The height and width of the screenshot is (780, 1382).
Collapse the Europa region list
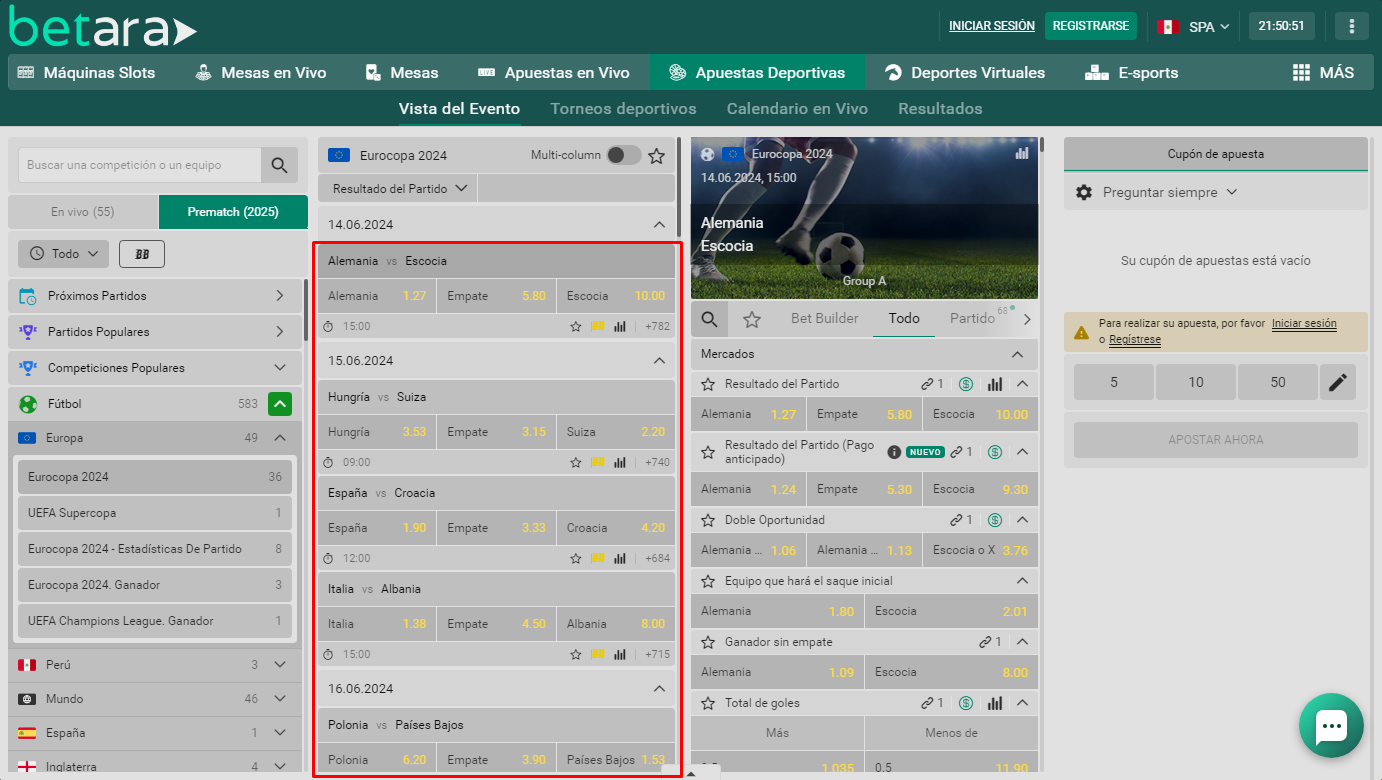(x=280, y=438)
